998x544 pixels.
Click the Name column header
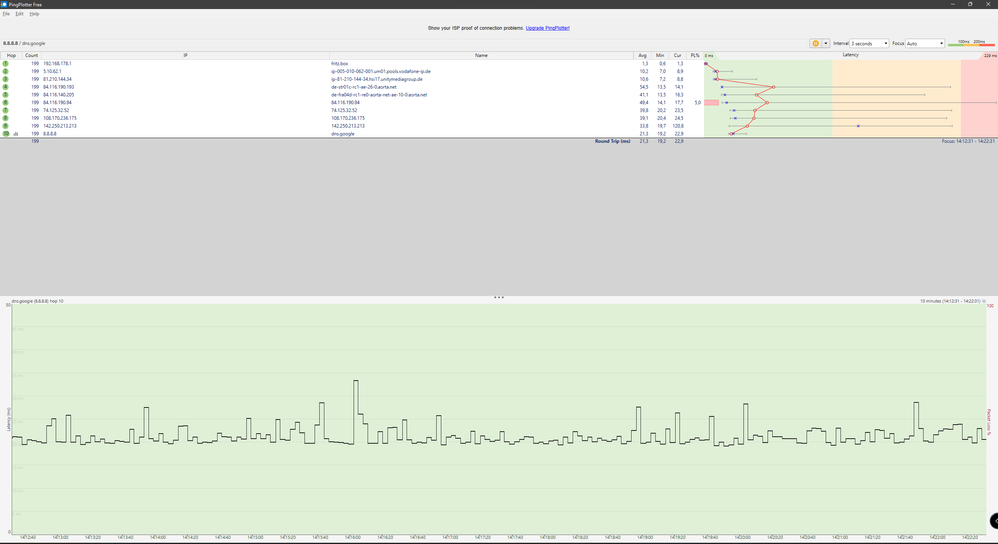pyautogui.click(x=481, y=55)
